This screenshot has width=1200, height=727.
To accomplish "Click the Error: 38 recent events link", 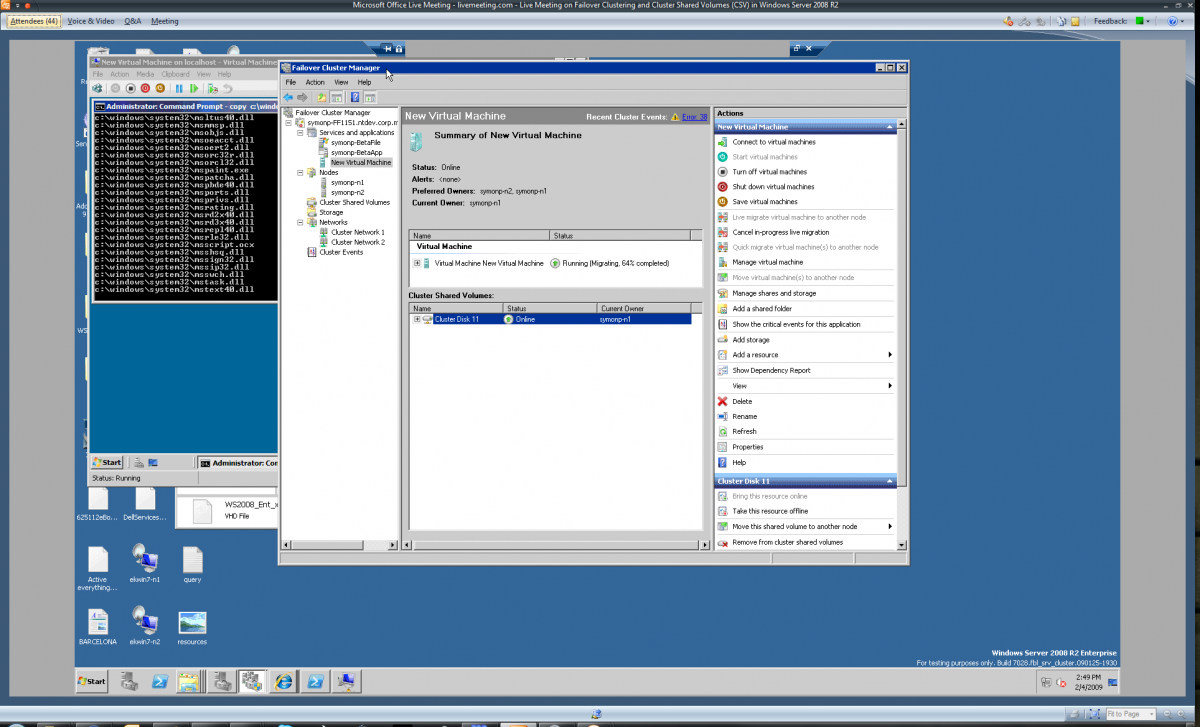I will 694,117.
